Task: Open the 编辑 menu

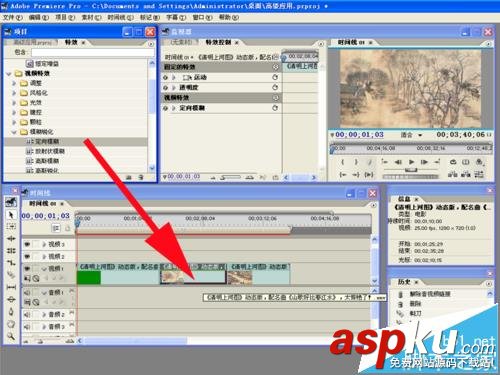Action: 38,17
